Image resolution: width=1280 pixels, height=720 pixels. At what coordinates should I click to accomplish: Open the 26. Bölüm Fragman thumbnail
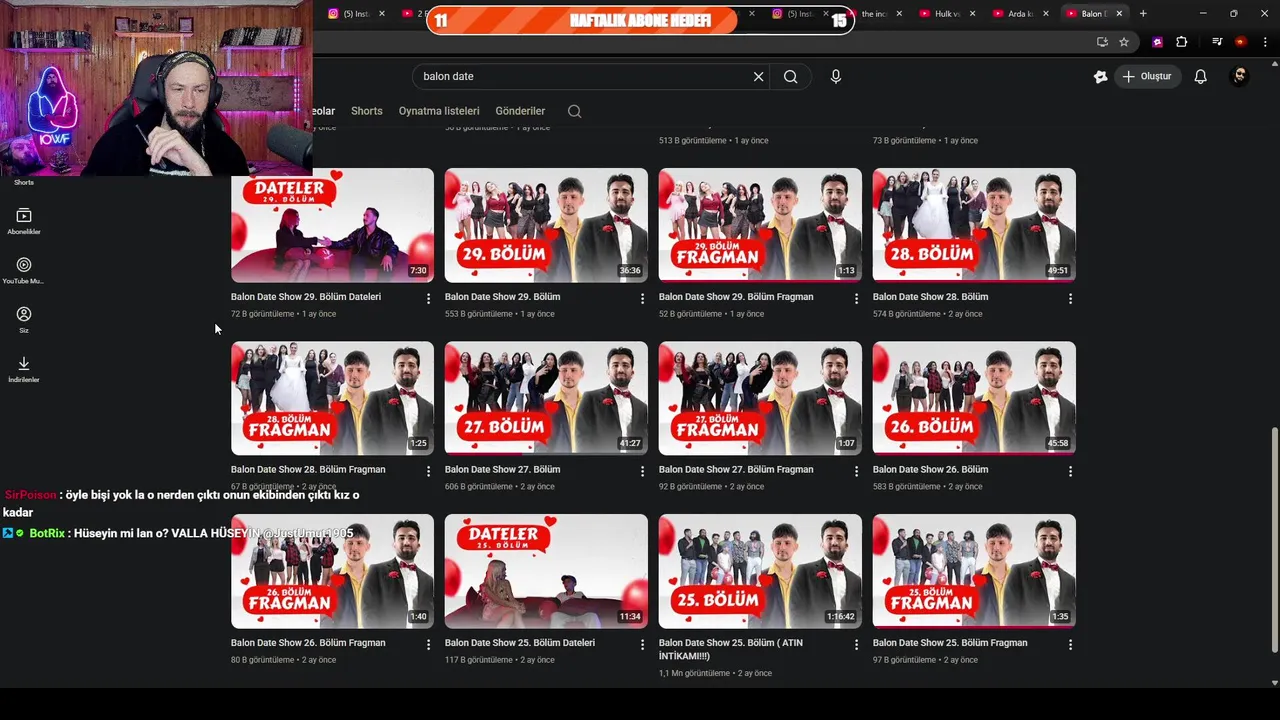[332, 571]
